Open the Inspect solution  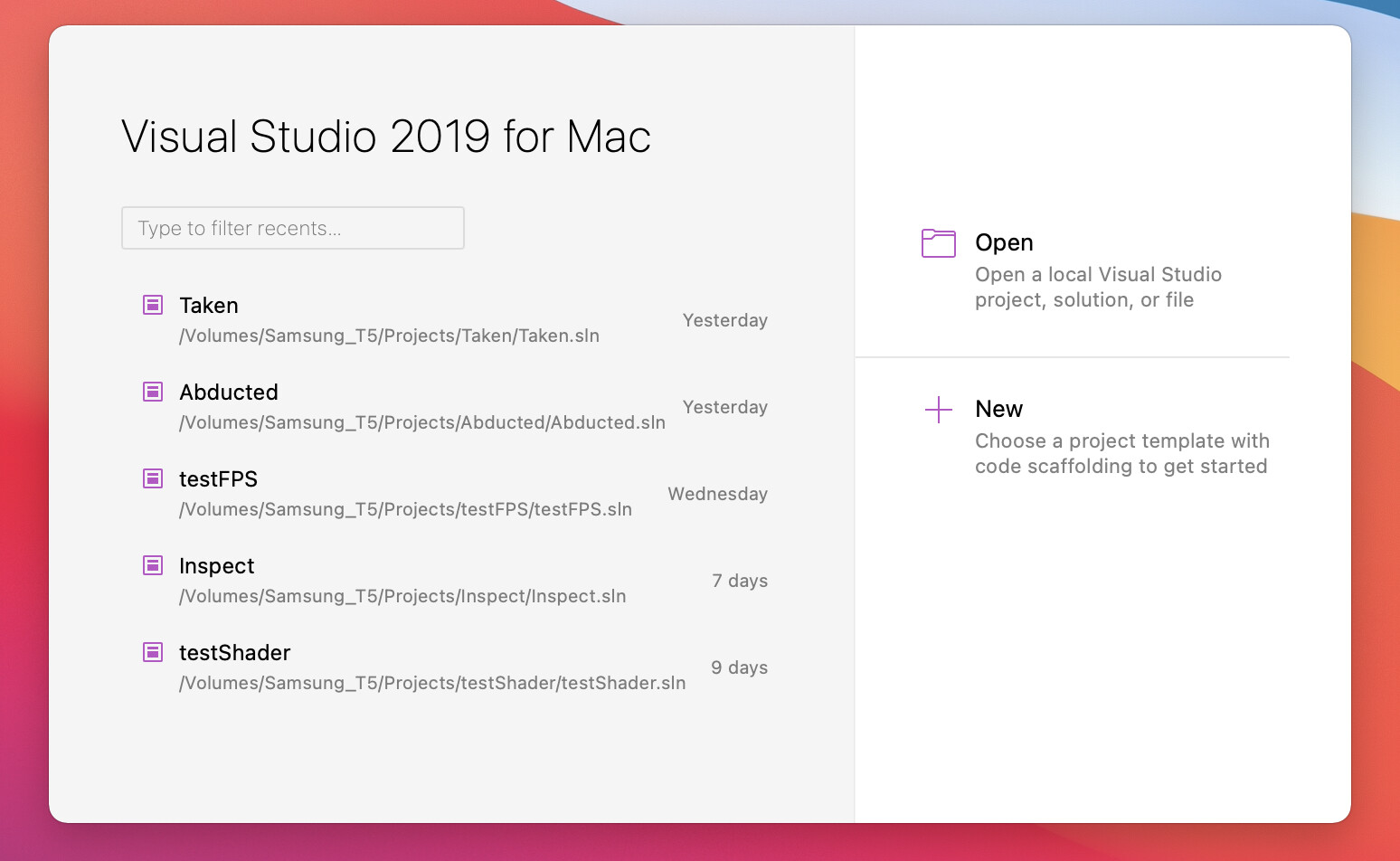(x=216, y=565)
